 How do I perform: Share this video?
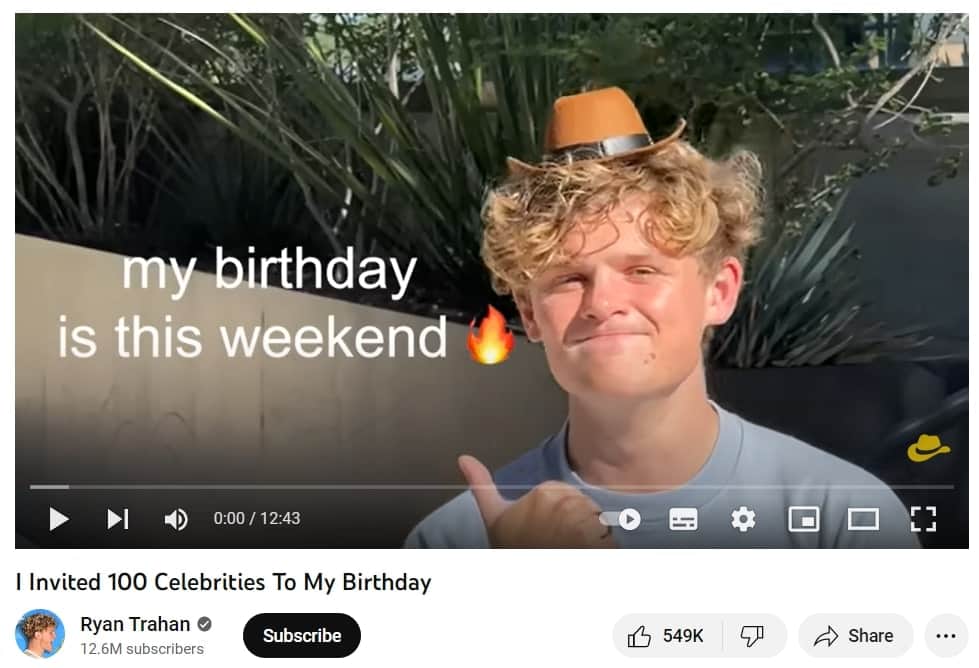tap(855, 636)
